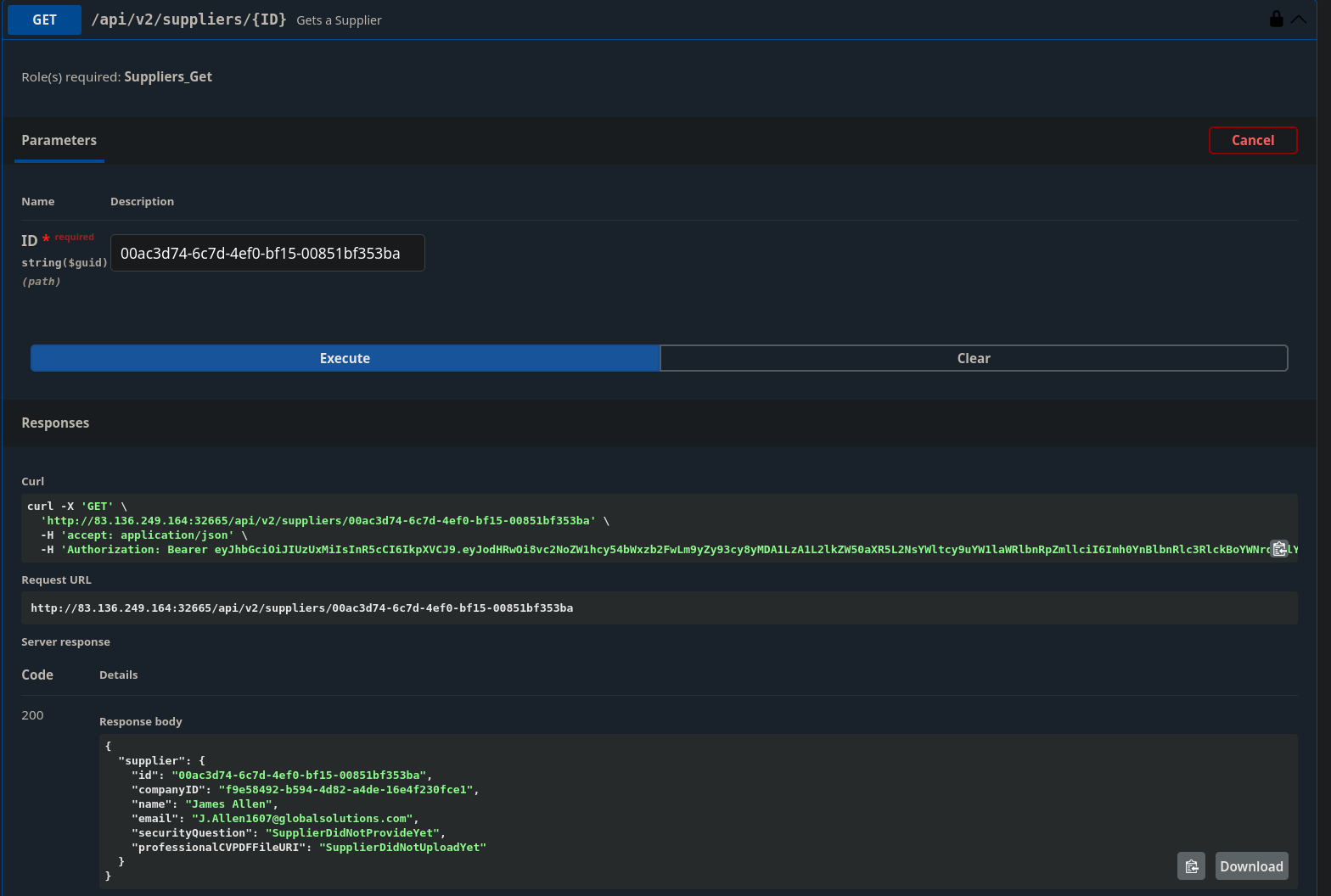Click the supplier email value in response
The width and height of the screenshot is (1331, 896).
click(x=302, y=819)
